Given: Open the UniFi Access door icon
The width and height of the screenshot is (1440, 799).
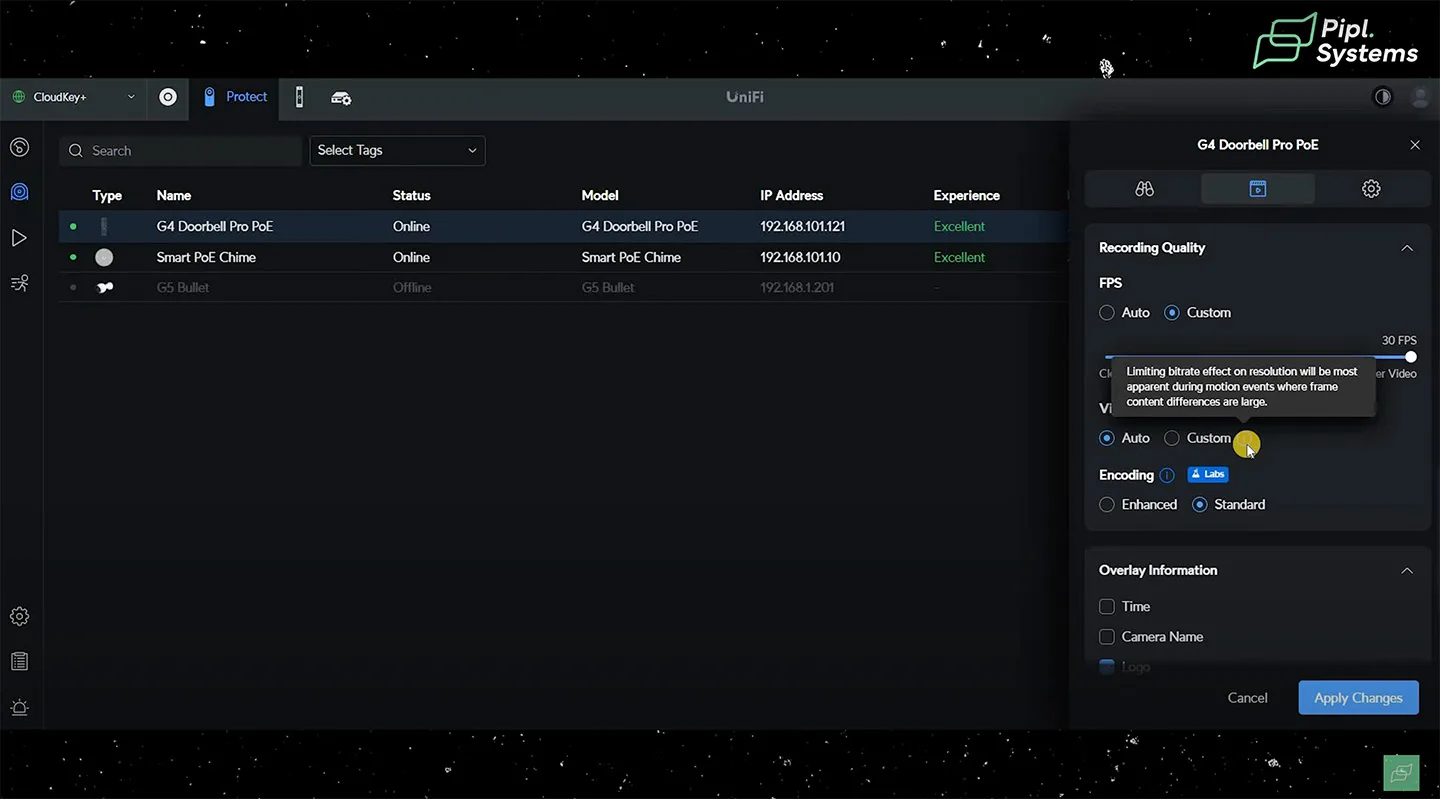Looking at the screenshot, I should [x=299, y=97].
